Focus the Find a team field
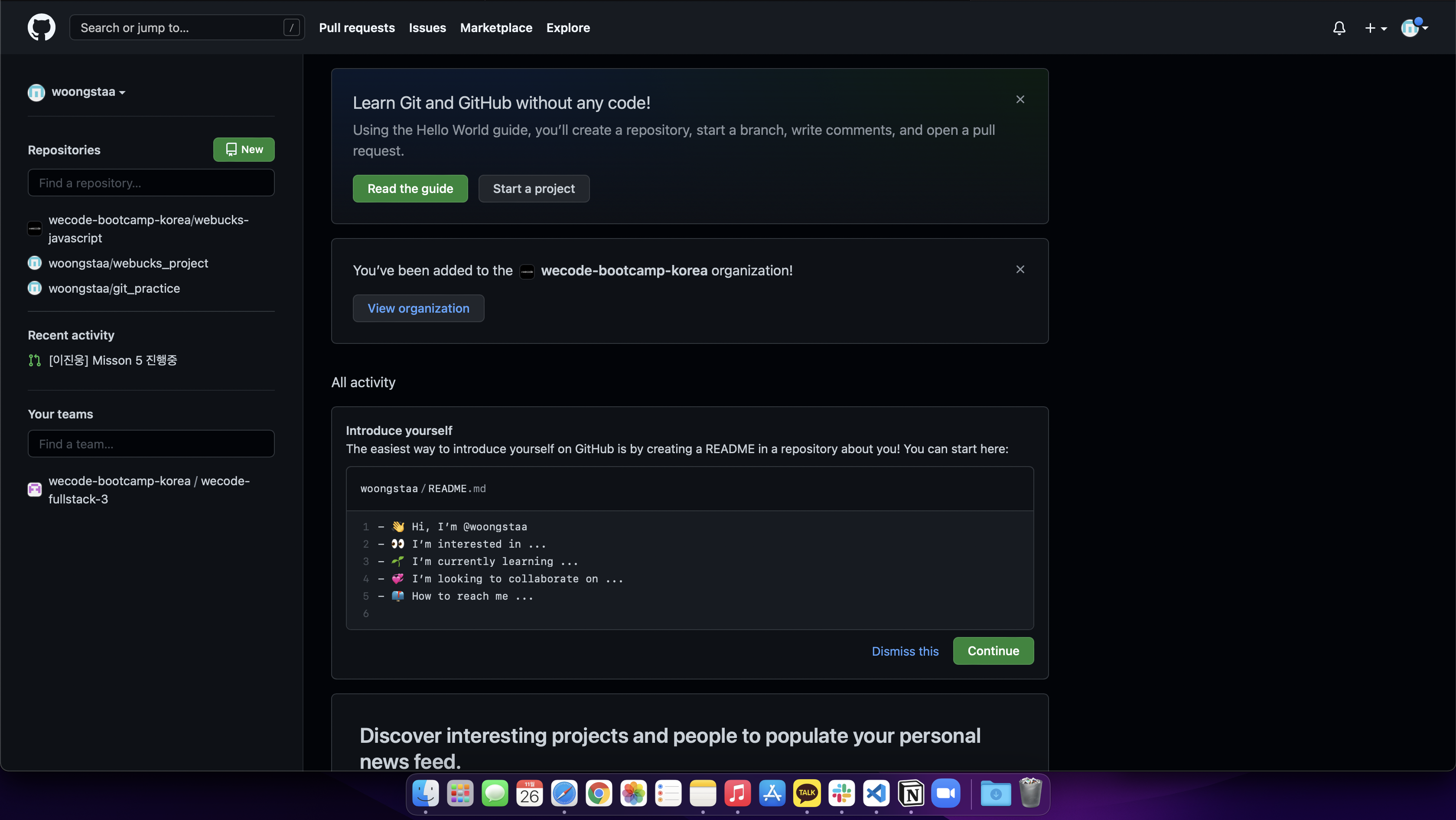Image resolution: width=1456 pixels, height=820 pixels. 151,444
